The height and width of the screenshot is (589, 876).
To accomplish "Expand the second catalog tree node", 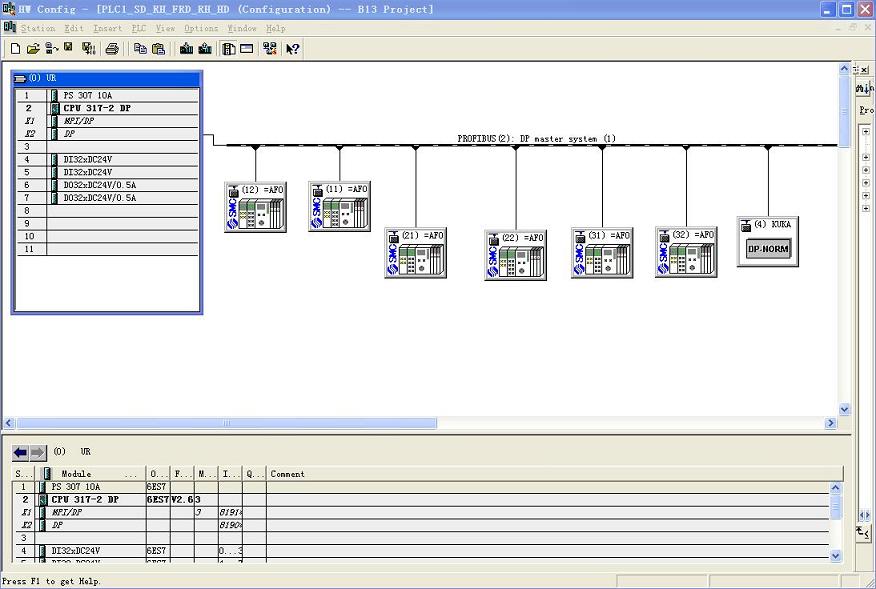I will coord(866,156).
